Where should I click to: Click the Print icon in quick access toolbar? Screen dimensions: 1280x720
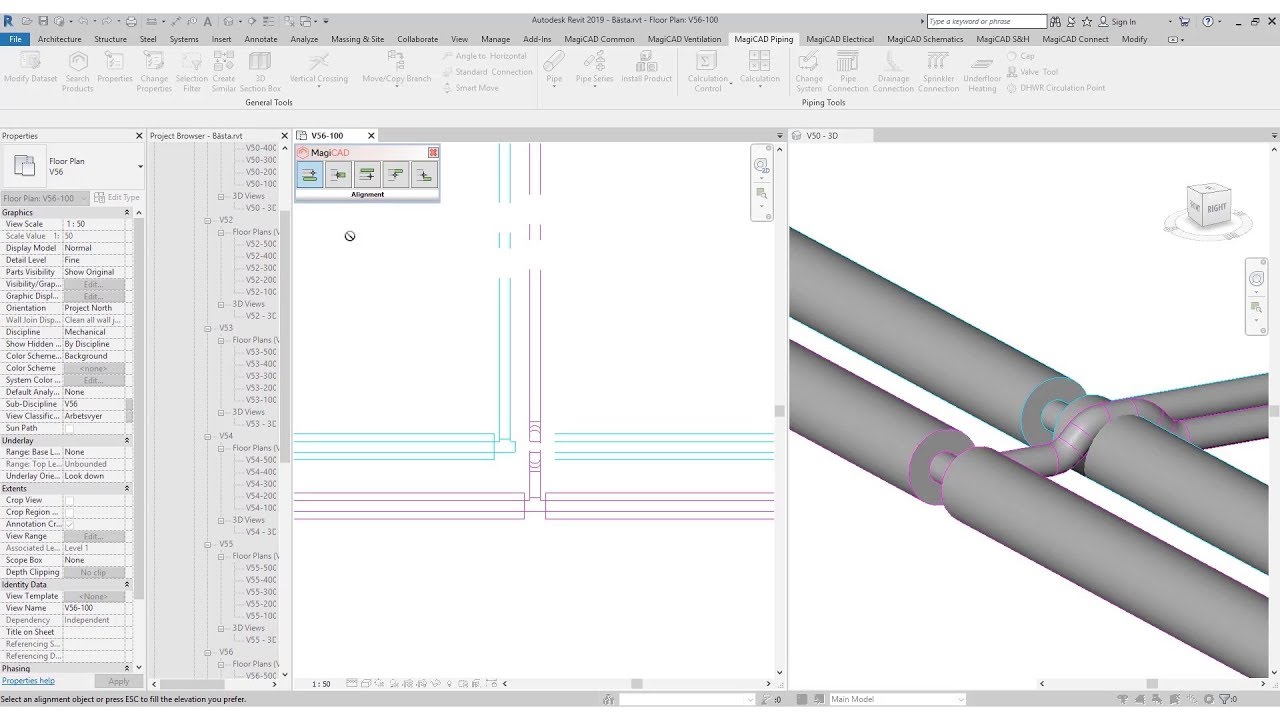click(131, 21)
